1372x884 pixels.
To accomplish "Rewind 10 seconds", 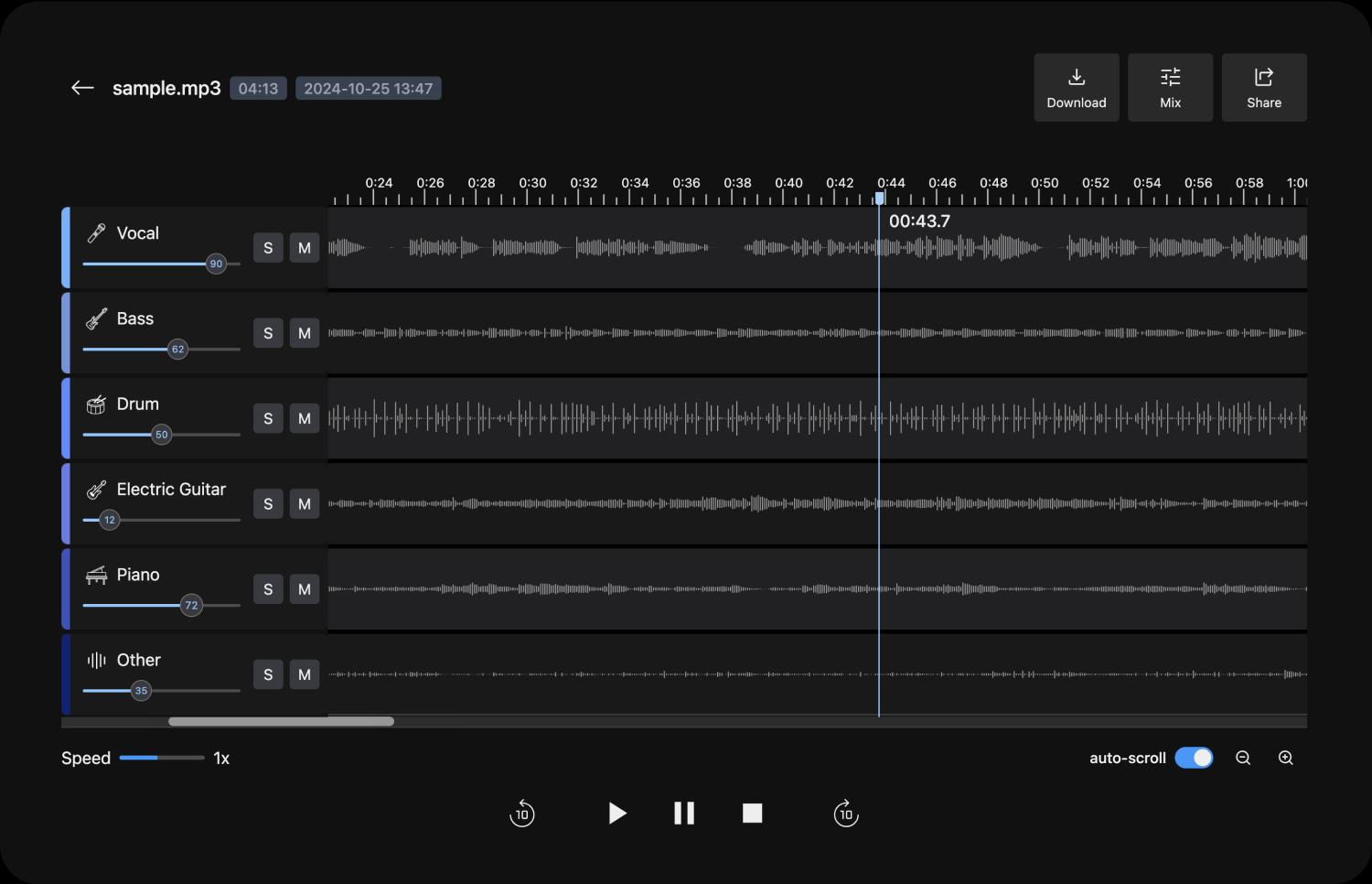I will tap(521, 814).
